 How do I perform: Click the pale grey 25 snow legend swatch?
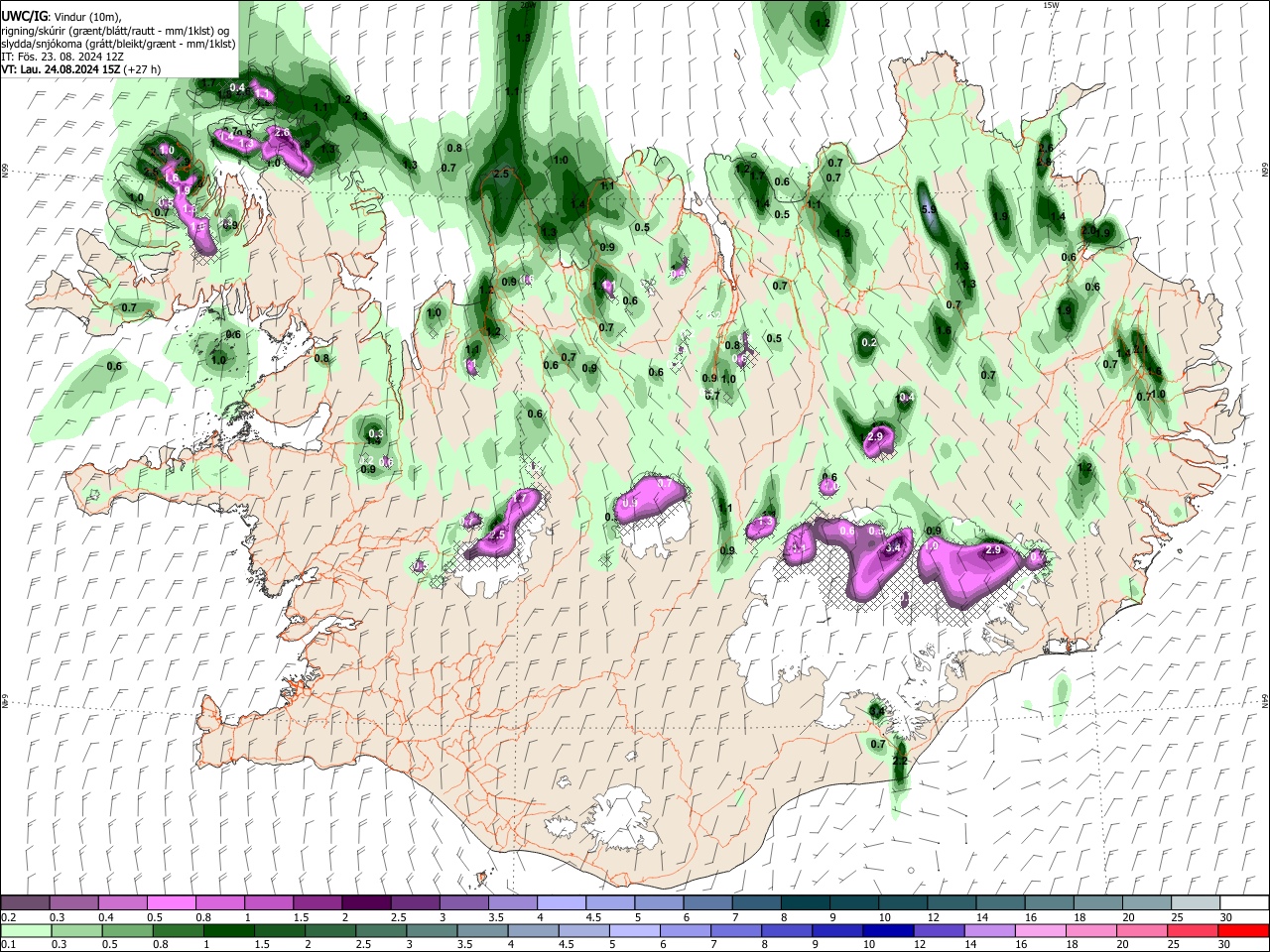(x=1194, y=903)
